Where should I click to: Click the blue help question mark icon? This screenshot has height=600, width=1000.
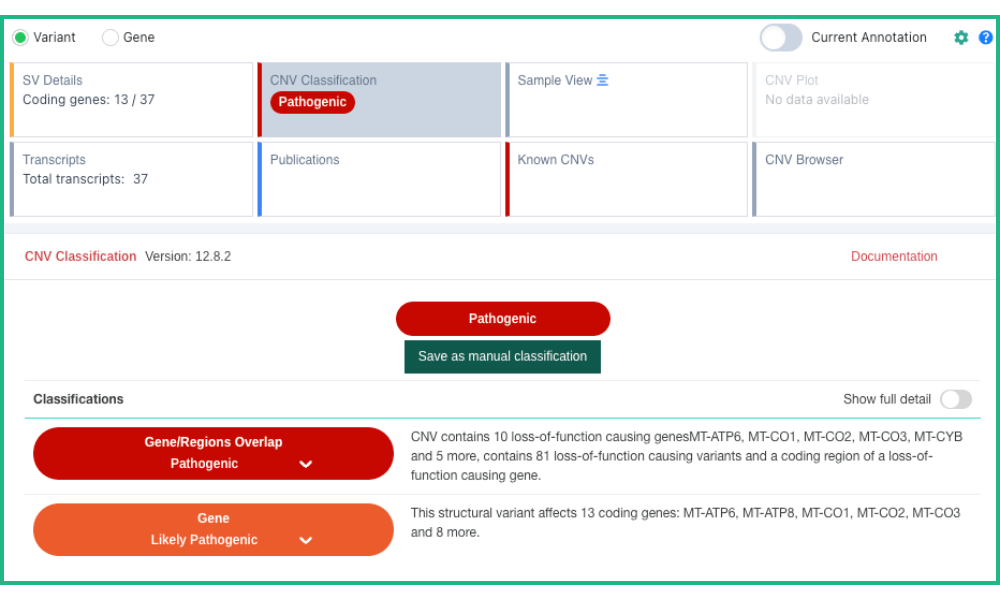(986, 38)
